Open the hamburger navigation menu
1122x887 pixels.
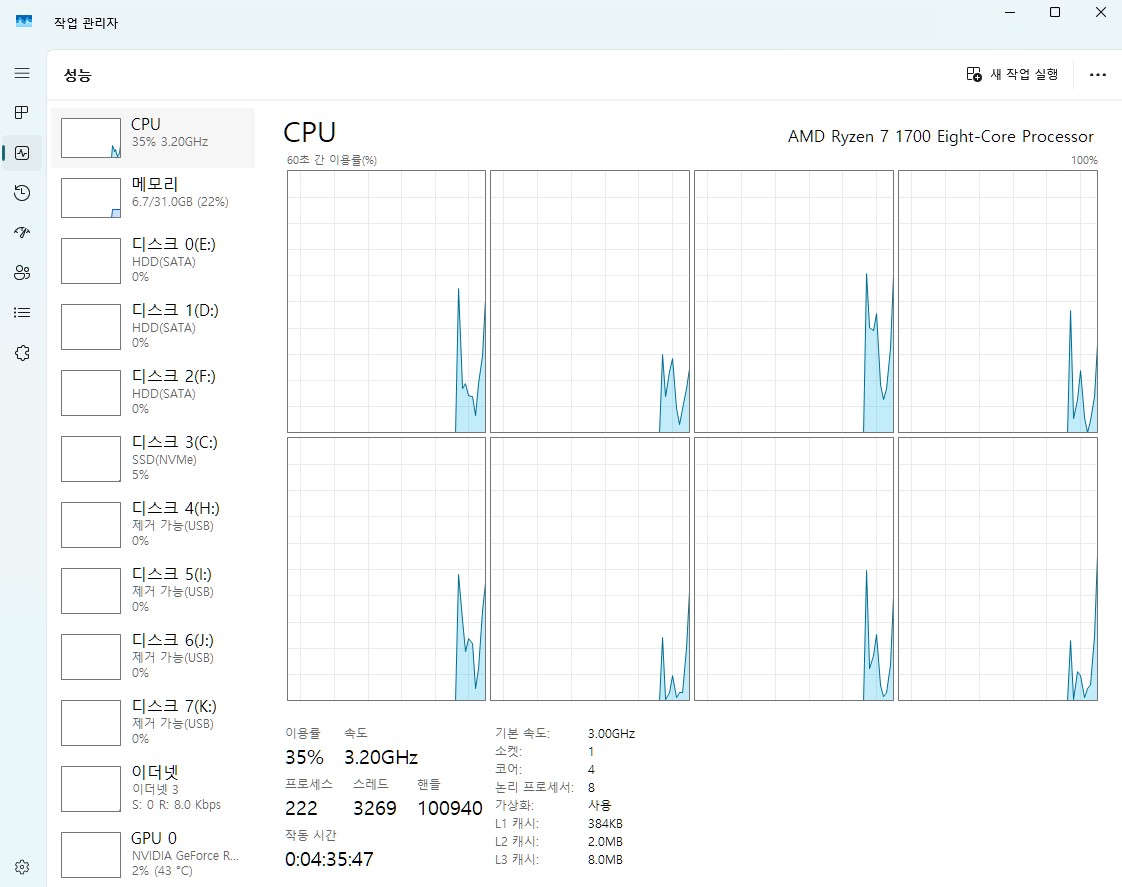[x=22, y=73]
